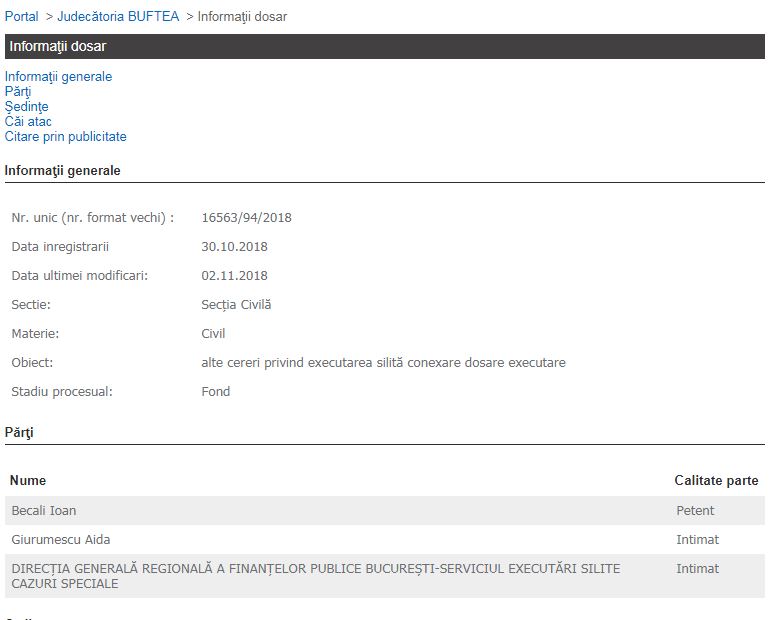
Task: Click last modified date 02.11.2018
Action: click(x=234, y=276)
